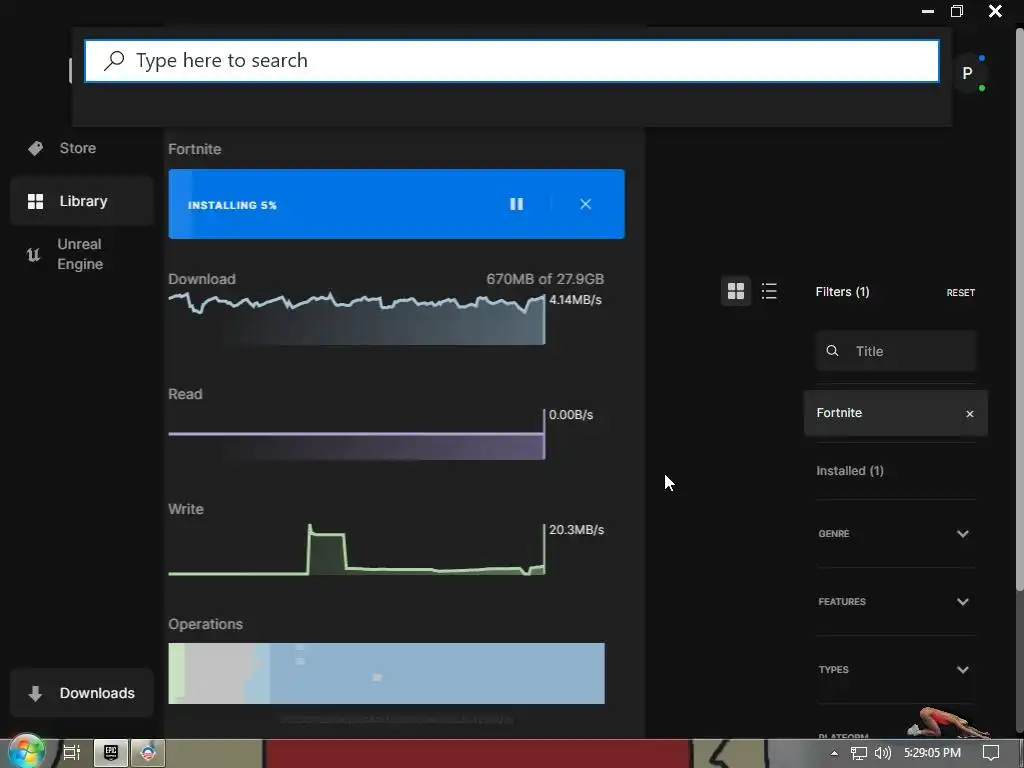This screenshot has width=1024, height=768.
Task: Remove the Fortnite filter chip
Action: tap(970, 413)
